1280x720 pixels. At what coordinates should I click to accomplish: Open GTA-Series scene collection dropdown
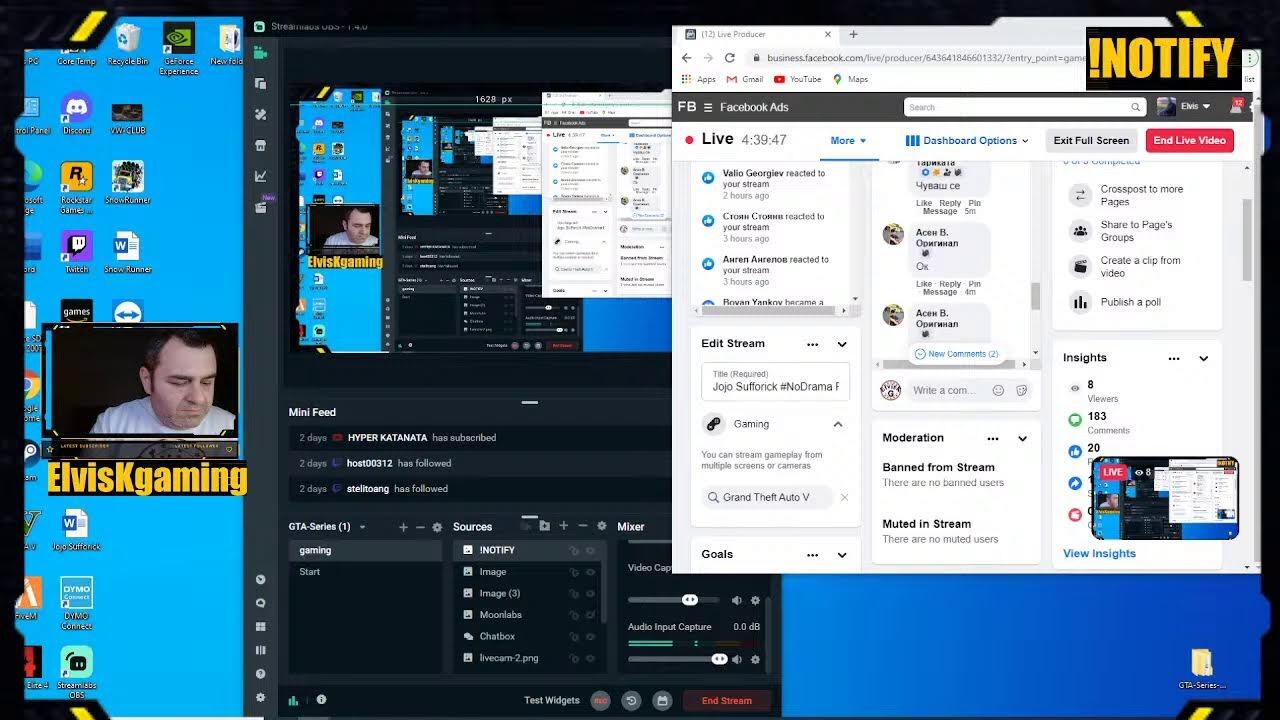(x=362, y=527)
